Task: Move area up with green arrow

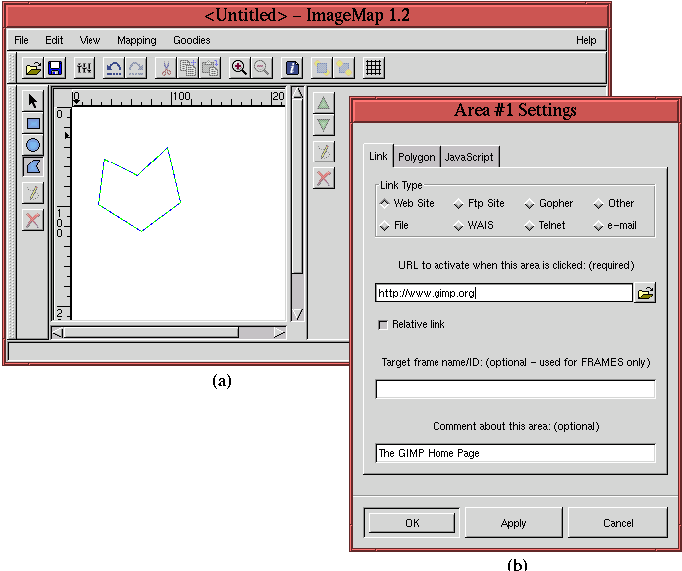Action: point(323,102)
